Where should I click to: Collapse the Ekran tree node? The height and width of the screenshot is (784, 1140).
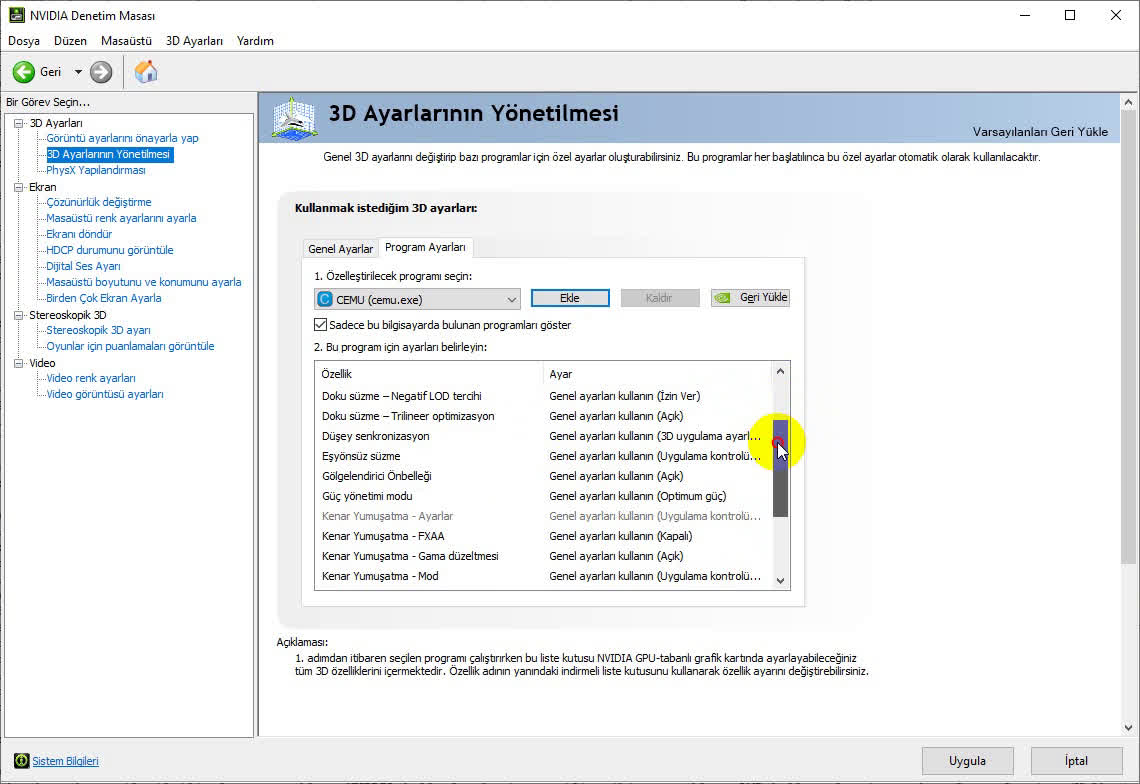[18, 187]
